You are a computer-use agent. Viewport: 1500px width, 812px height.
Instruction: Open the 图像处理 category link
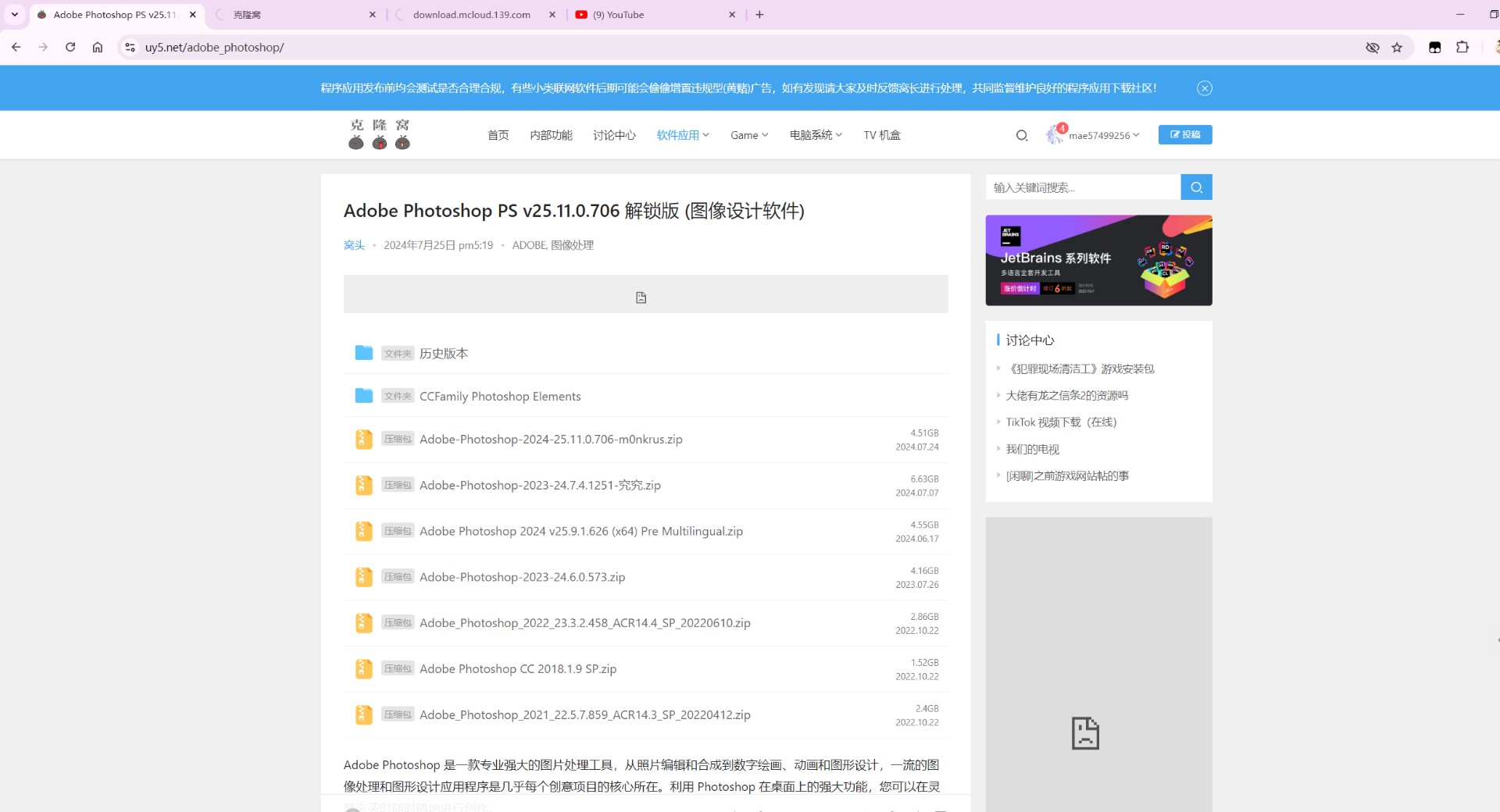(573, 245)
